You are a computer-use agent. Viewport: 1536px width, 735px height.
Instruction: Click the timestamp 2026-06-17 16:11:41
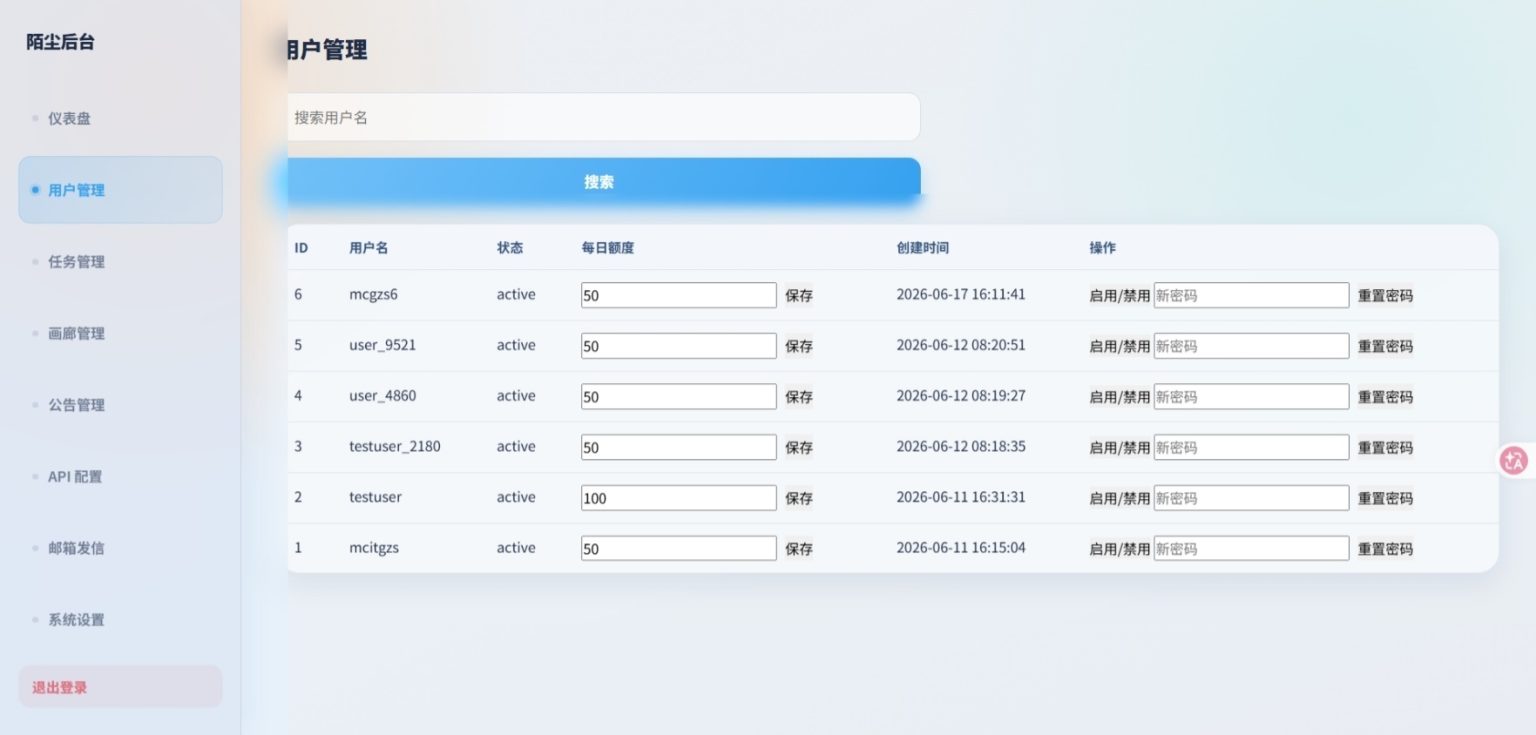pyautogui.click(x=961, y=295)
